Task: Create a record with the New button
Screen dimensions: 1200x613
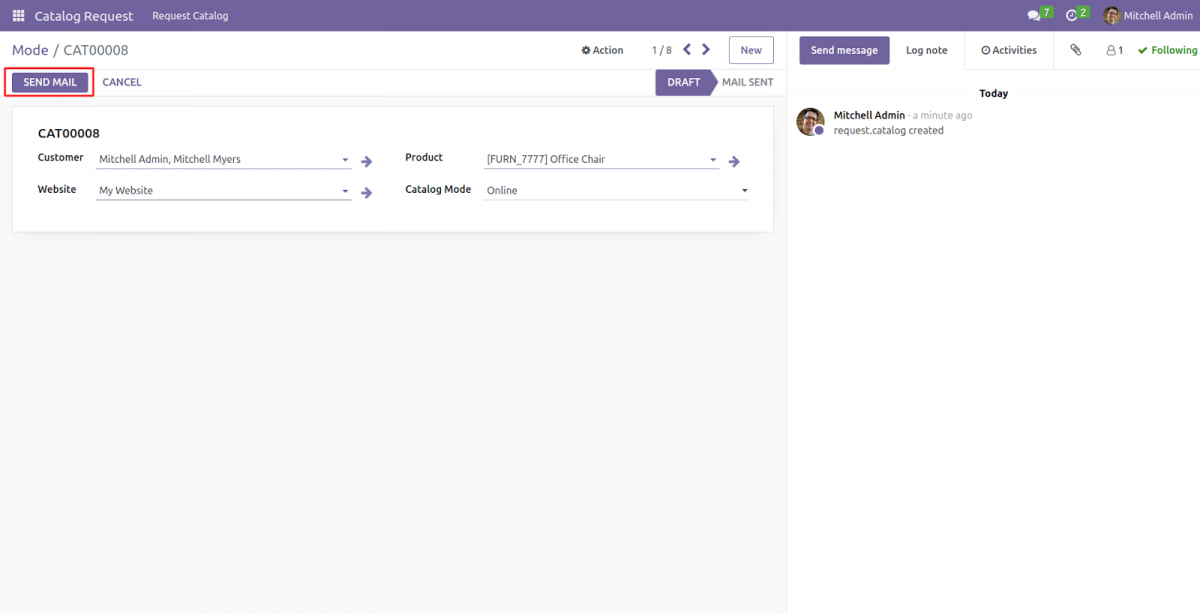Action: [750, 49]
